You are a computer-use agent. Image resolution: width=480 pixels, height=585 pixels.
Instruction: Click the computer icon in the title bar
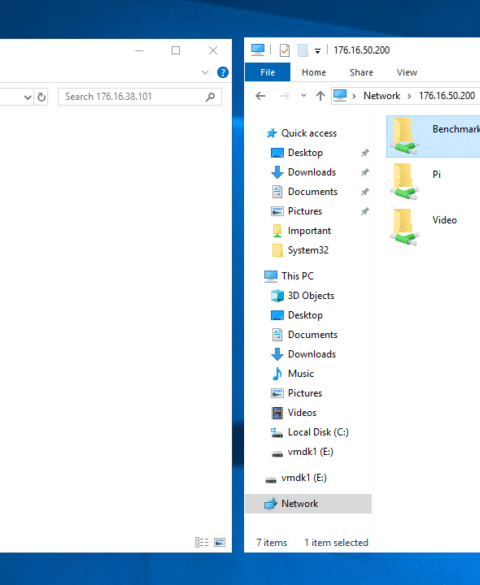pos(258,50)
